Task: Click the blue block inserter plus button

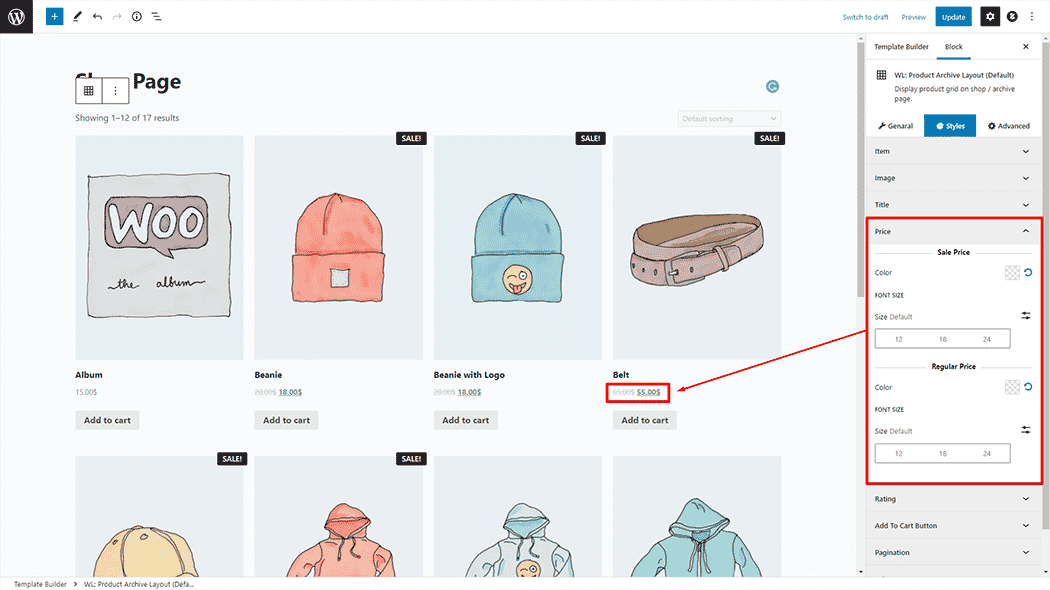Action: pyautogui.click(x=54, y=17)
